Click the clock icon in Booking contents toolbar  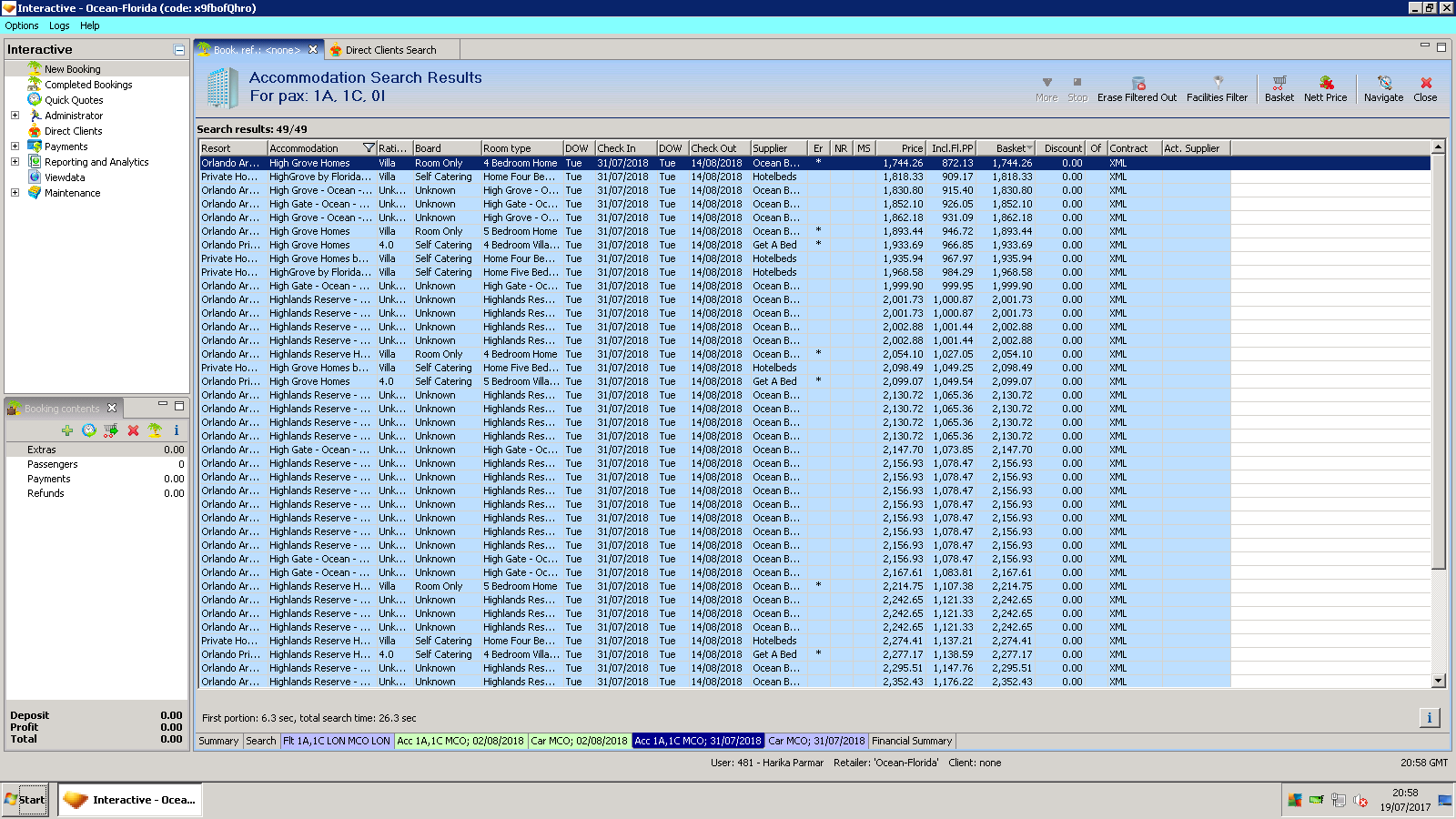click(x=89, y=430)
